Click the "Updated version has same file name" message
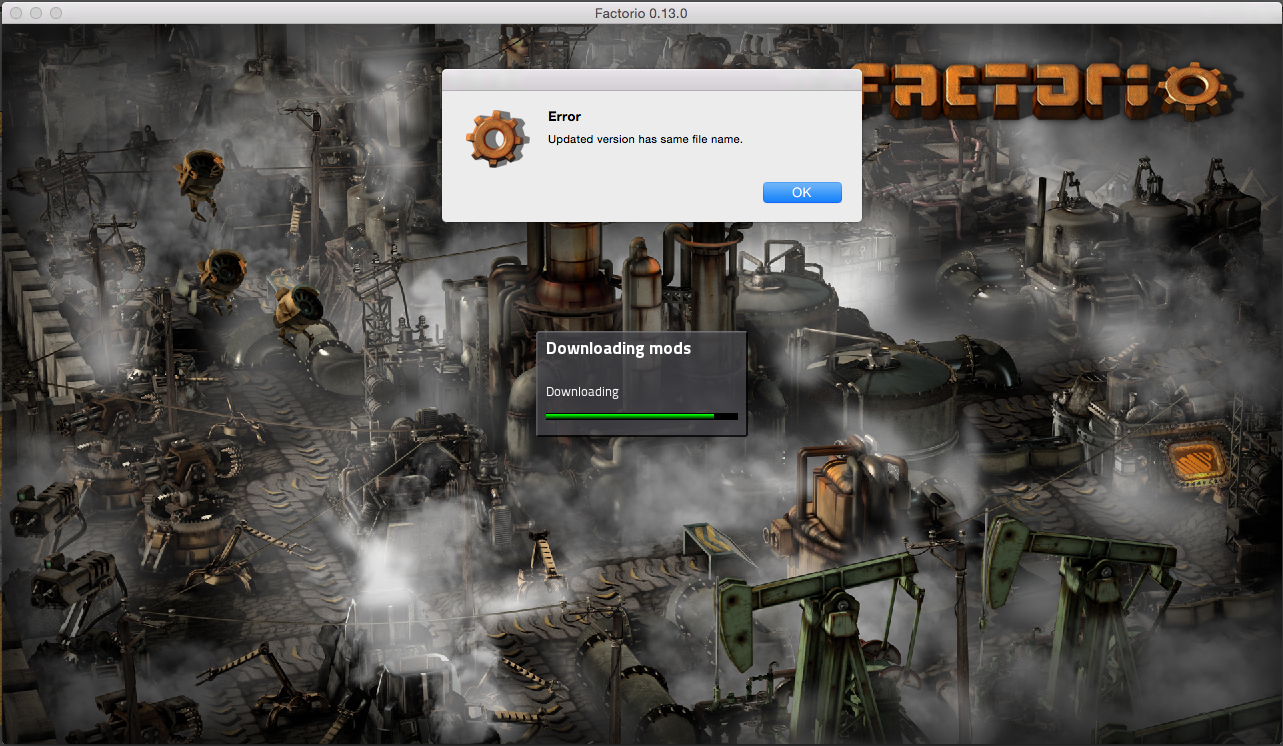 645,139
